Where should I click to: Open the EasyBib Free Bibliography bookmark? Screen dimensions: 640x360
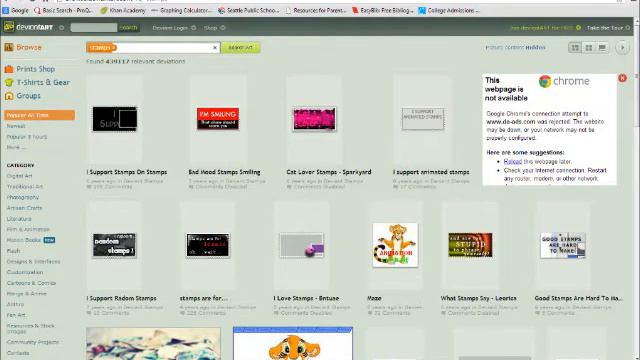coord(382,10)
